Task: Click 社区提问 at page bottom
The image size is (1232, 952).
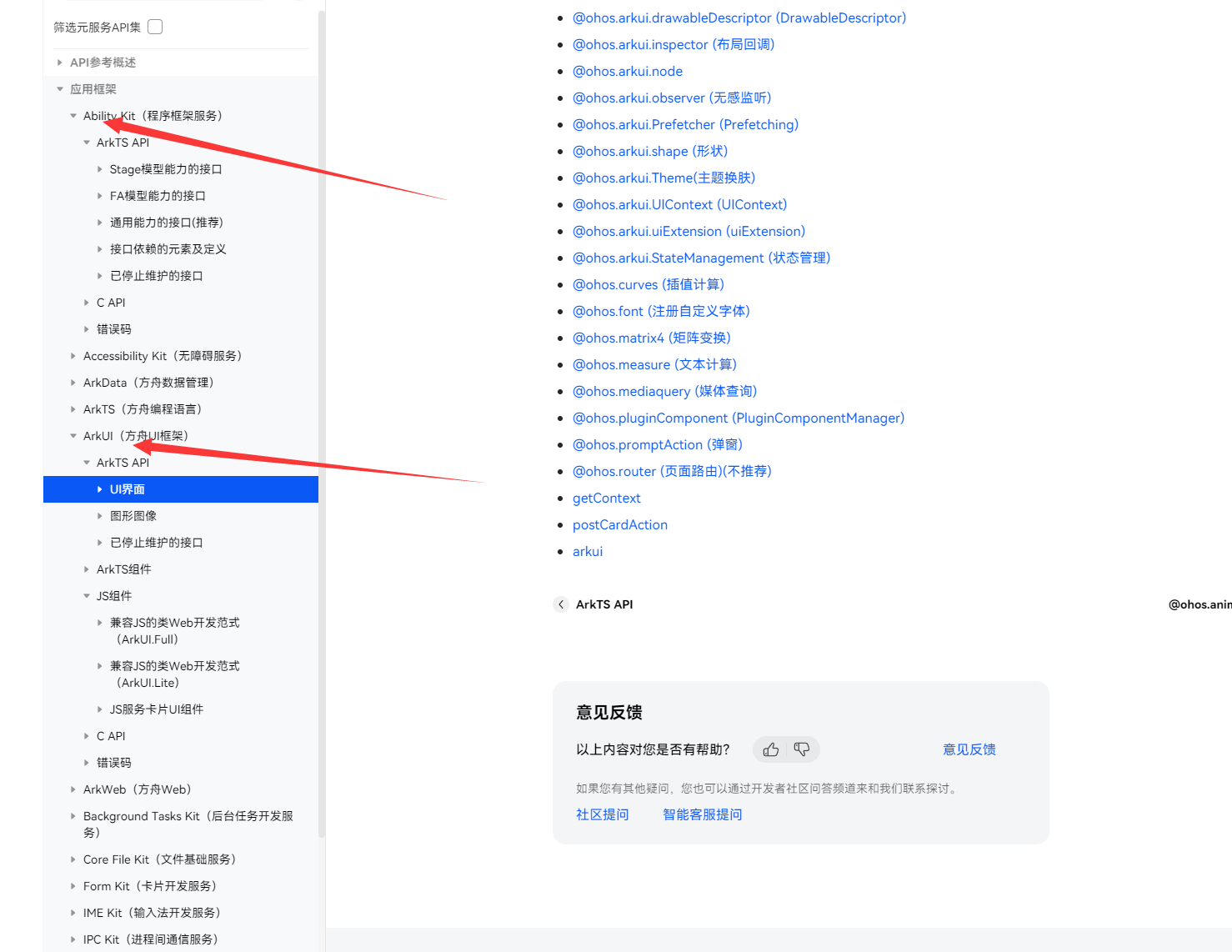Action: [x=602, y=814]
